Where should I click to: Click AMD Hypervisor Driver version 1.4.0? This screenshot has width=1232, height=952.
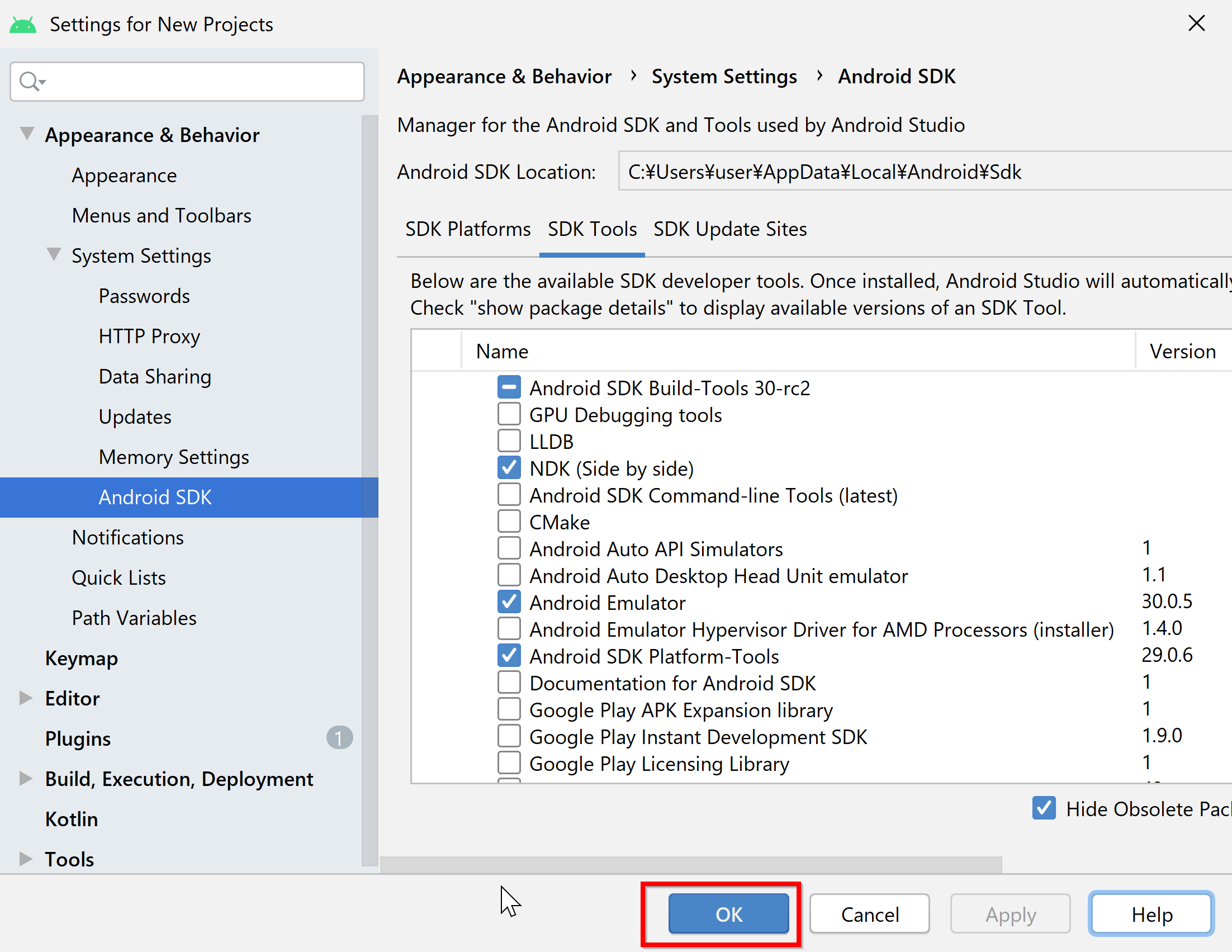click(x=1162, y=628)
